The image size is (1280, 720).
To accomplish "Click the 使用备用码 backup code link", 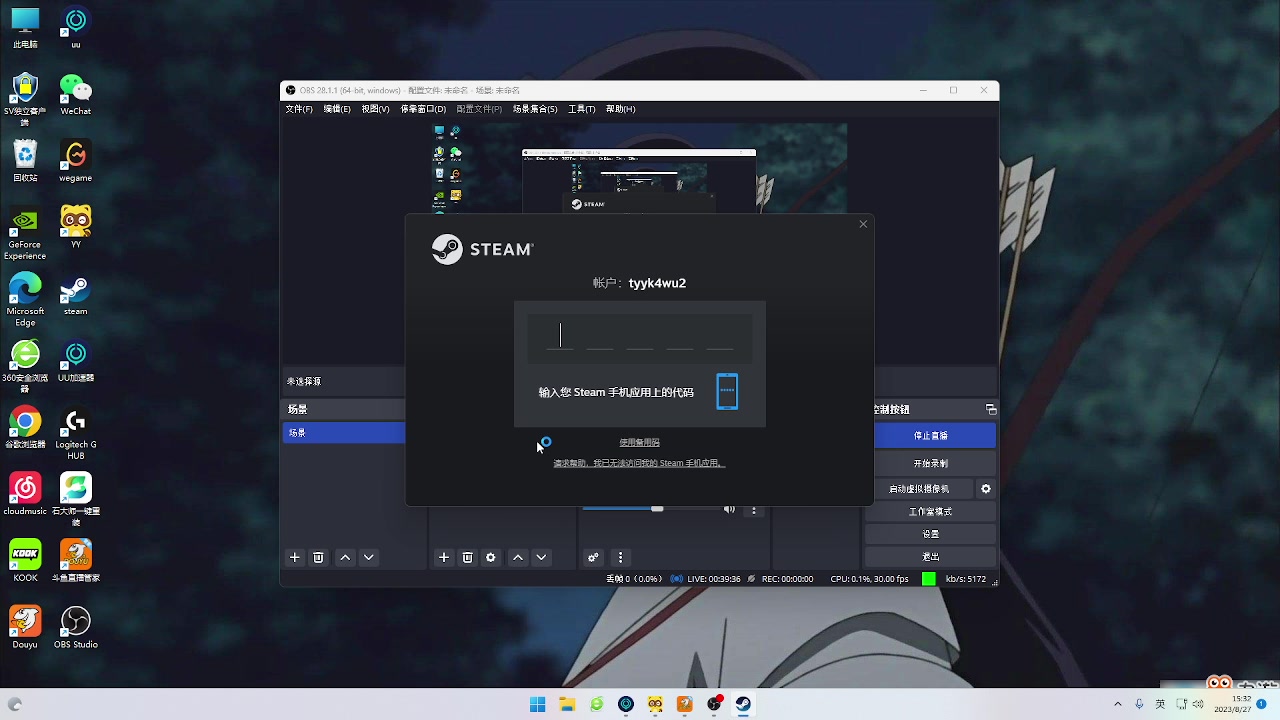I will 639,442.
